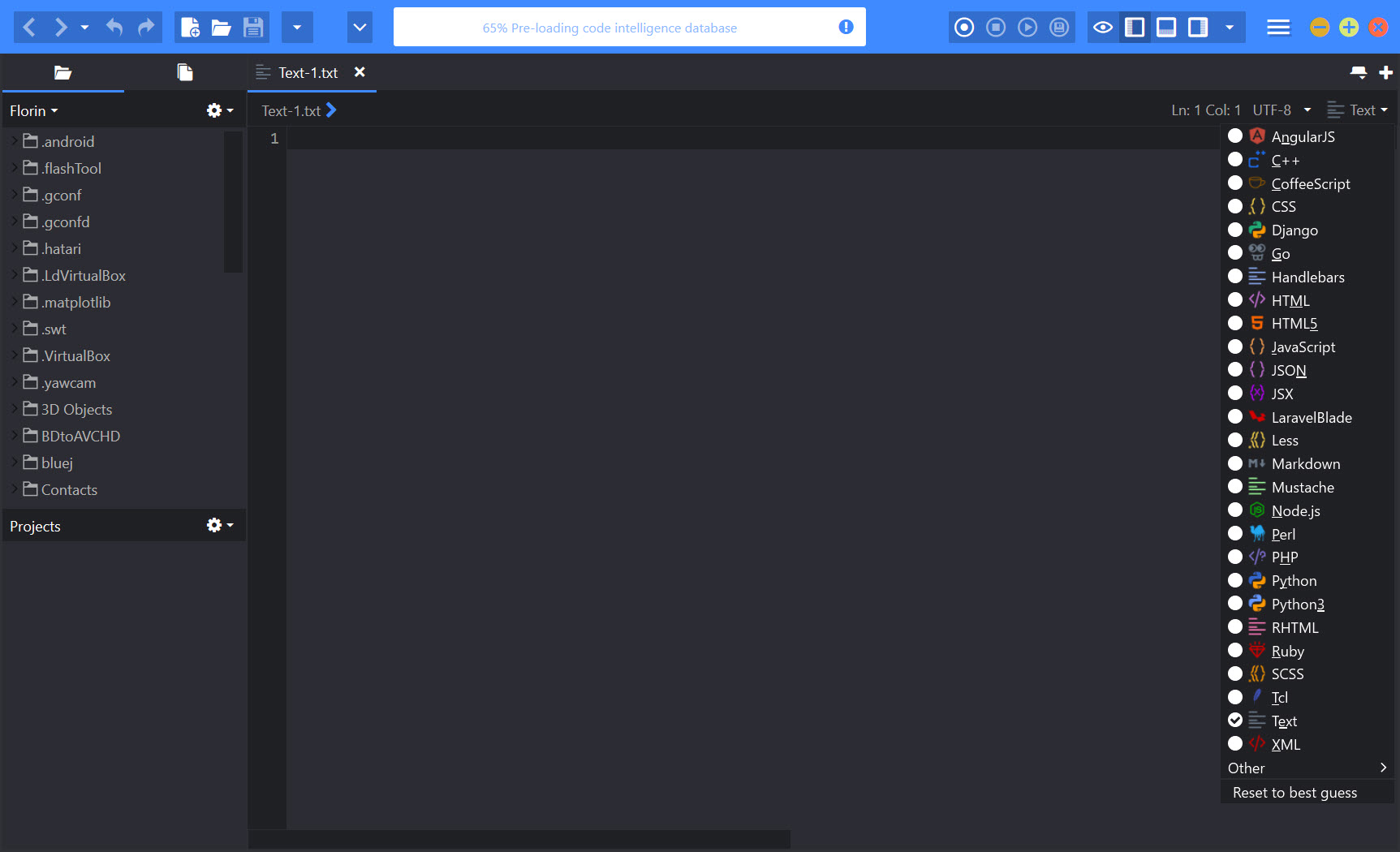Switch to the Open Files sidebar tab

coord(185,73)
